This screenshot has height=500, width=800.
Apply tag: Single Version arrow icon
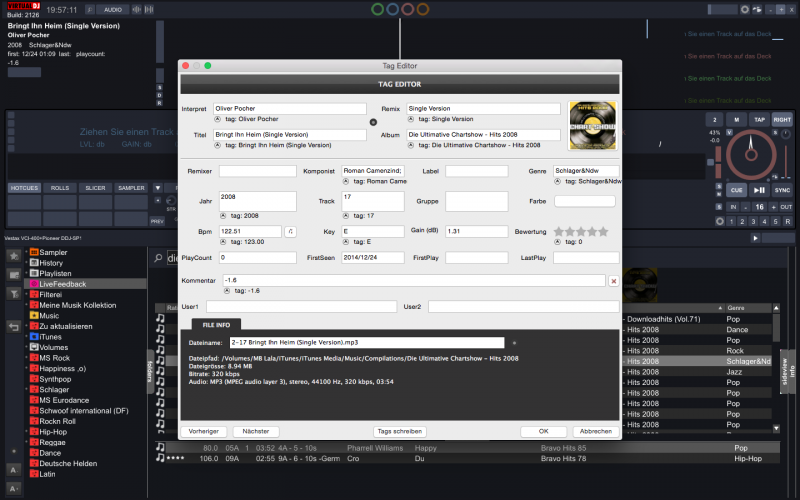[x=411, y=119]
